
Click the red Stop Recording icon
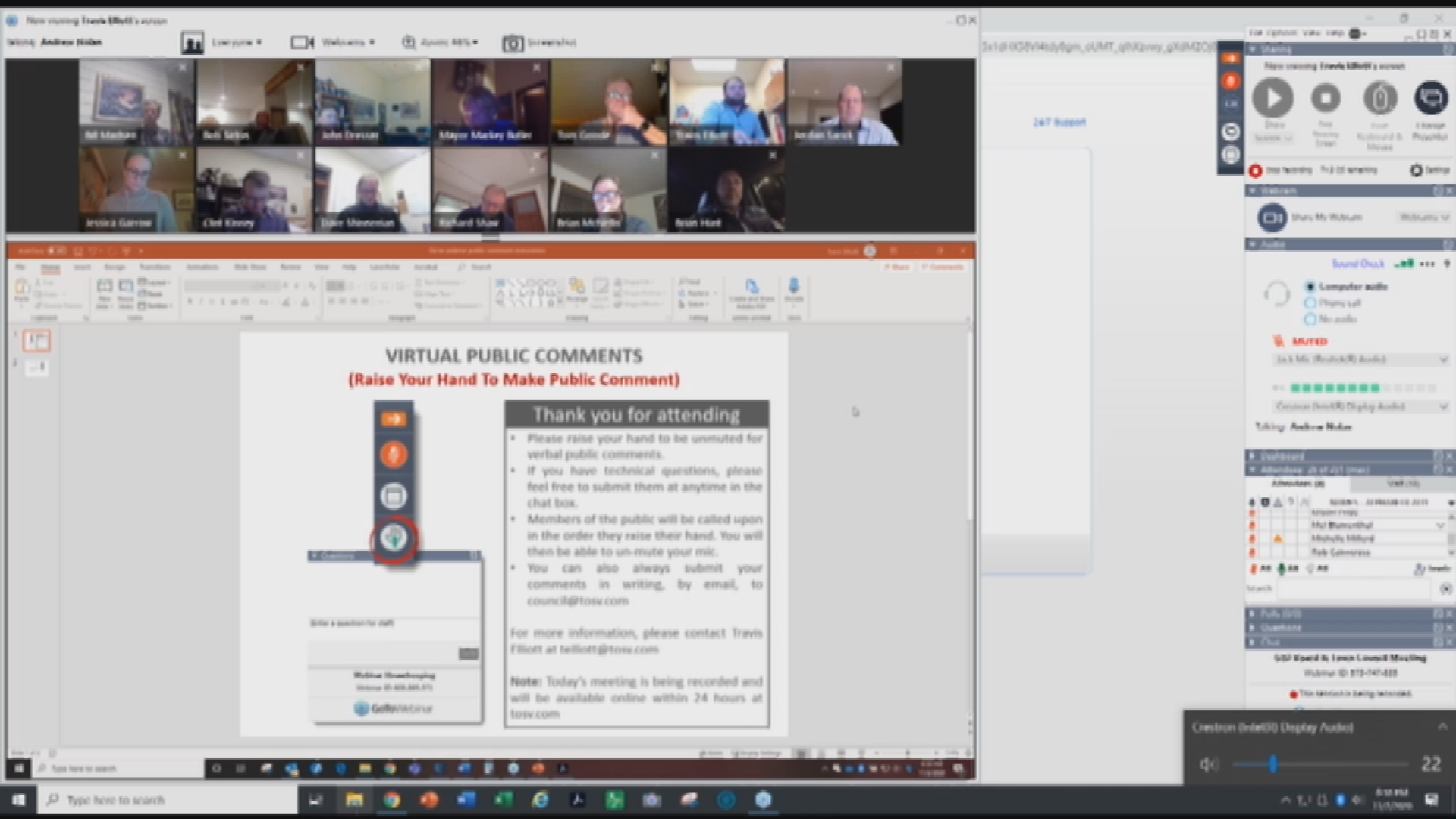(1256, 171)
